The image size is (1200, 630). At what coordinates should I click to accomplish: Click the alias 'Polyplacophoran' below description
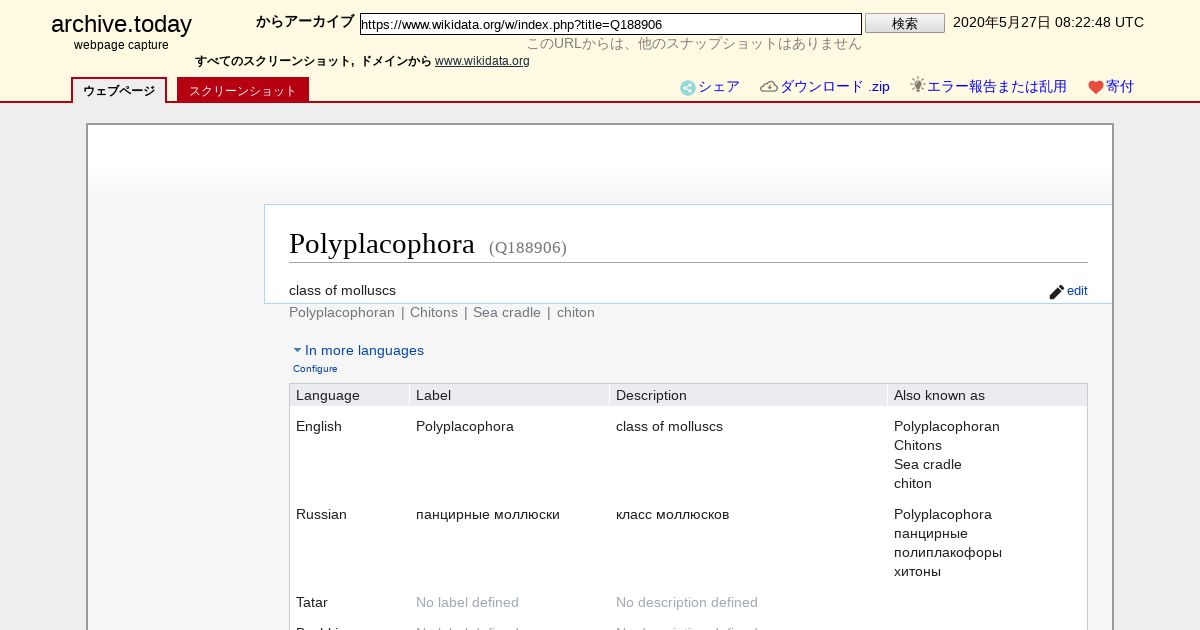(342, 313)
